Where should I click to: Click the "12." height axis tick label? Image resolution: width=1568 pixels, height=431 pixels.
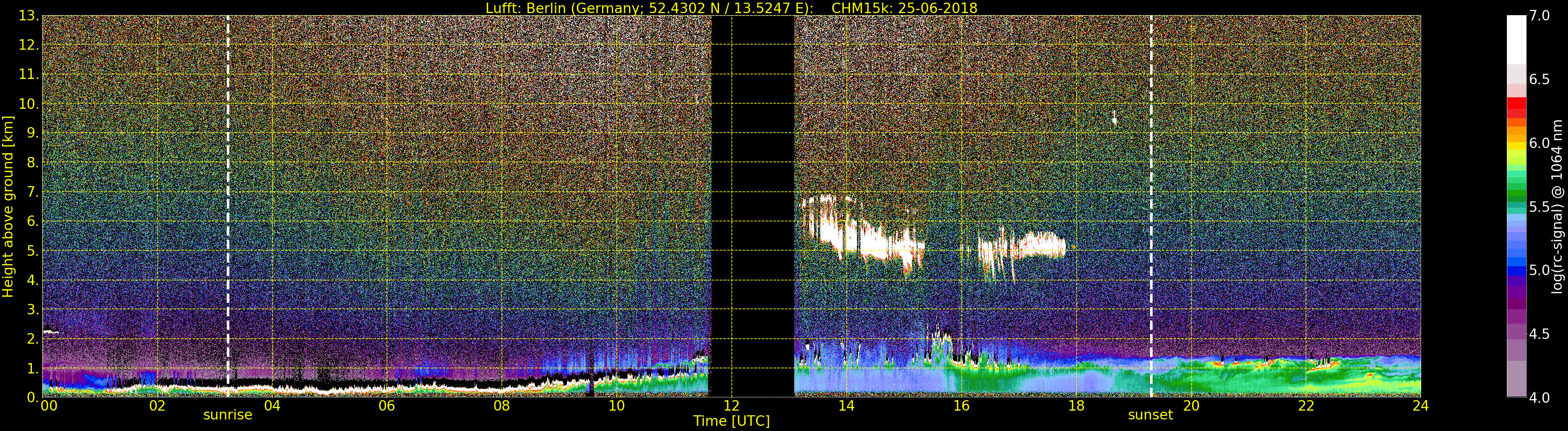pyautogui.click(x=30, y=45)
